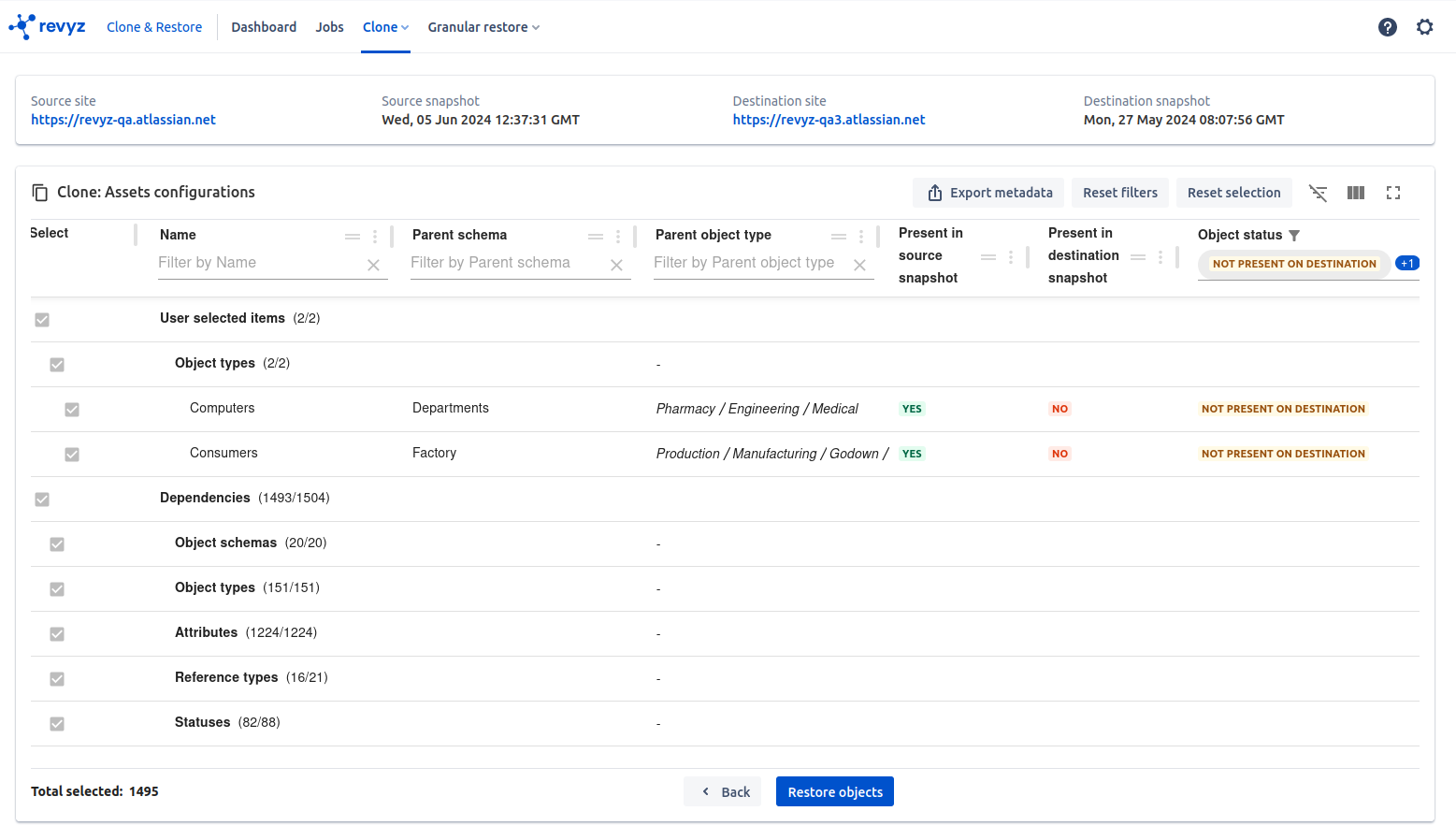Screen dimensions: 1456x840
Task: Go to the Jobs tab
Action: click(x=329, y=27)
